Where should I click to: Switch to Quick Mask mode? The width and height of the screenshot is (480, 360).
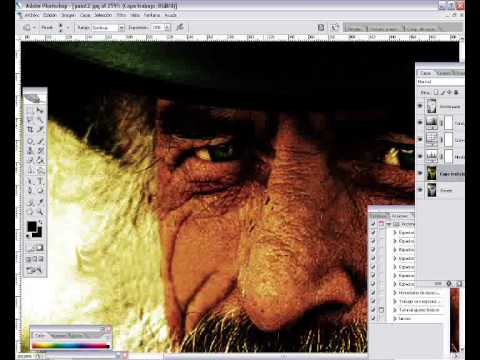coord(39,248)
